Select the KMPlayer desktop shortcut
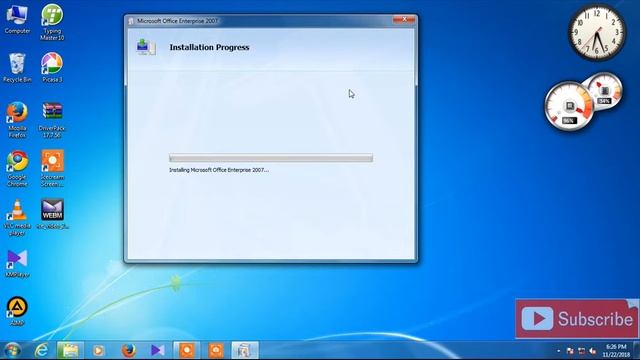 coord(17,264)
